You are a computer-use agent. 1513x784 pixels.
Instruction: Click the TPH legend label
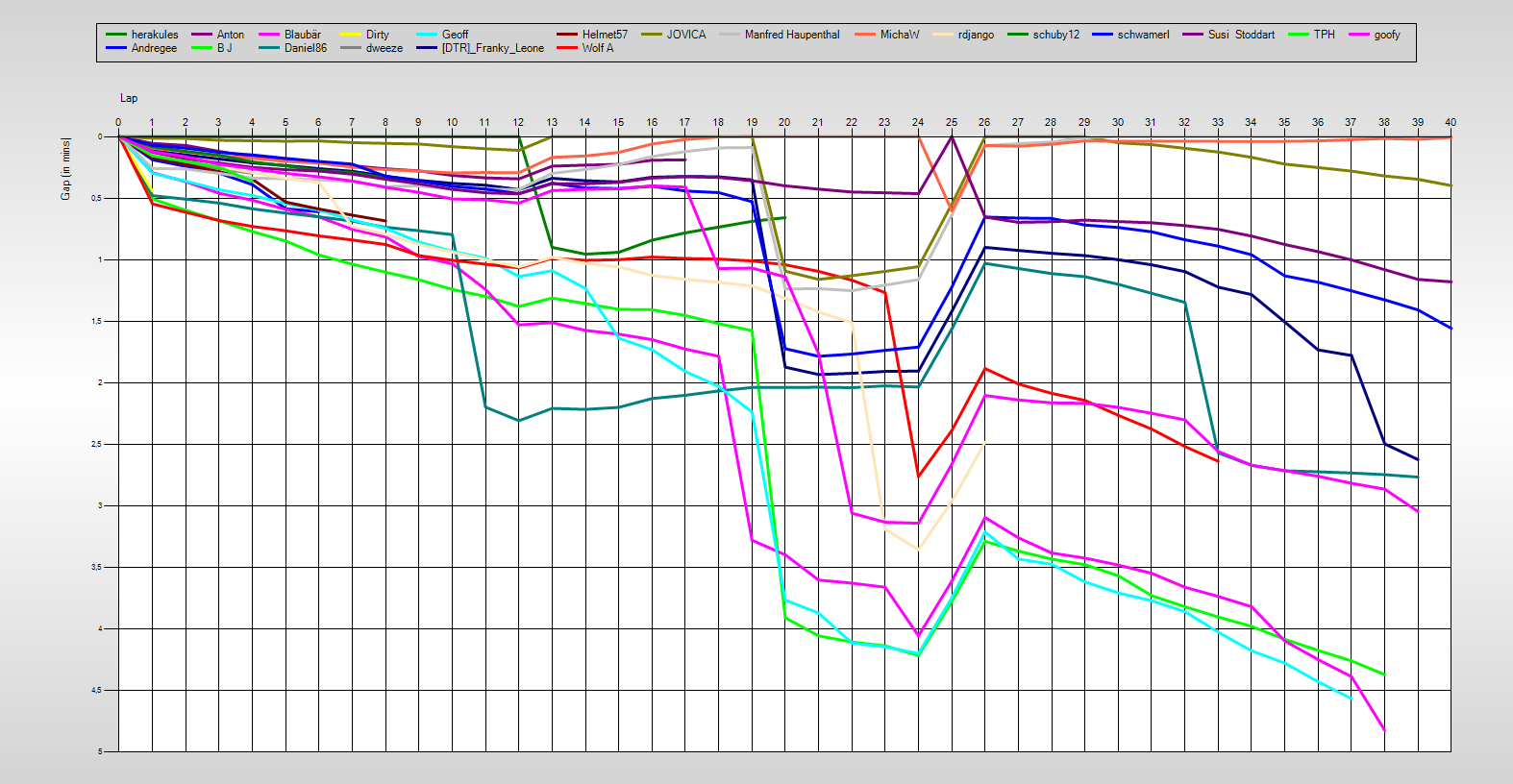(x=1324, y=35)
